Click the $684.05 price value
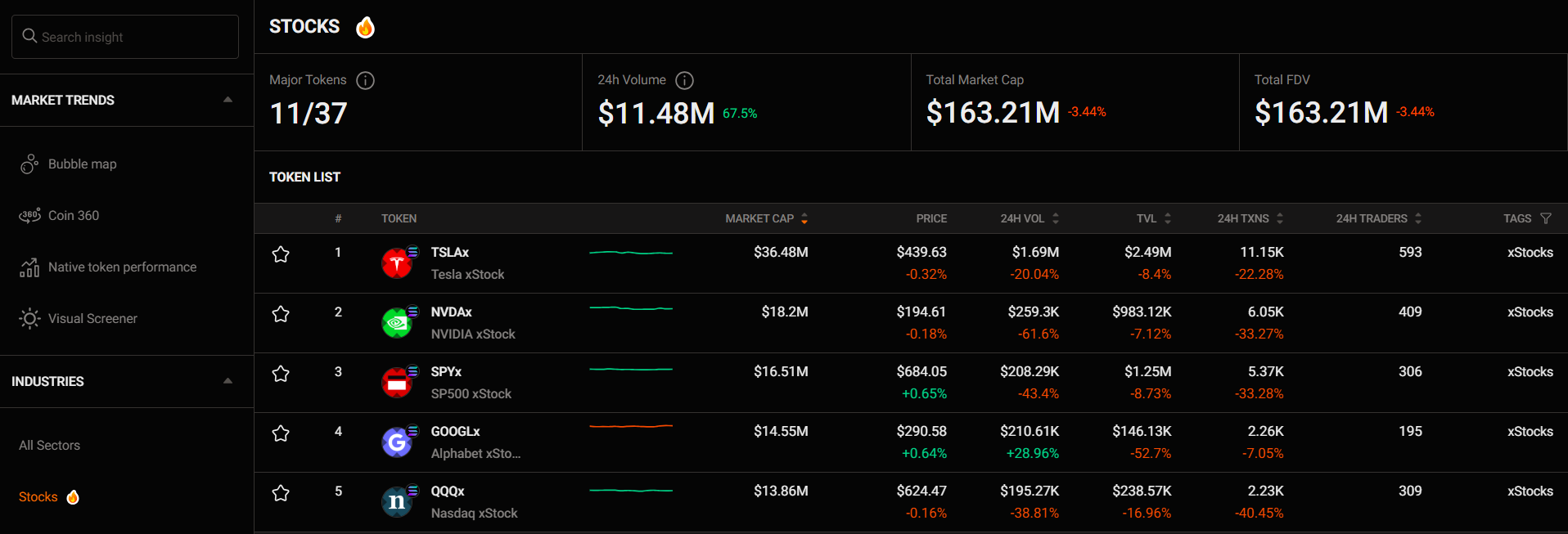 [921, 372]
